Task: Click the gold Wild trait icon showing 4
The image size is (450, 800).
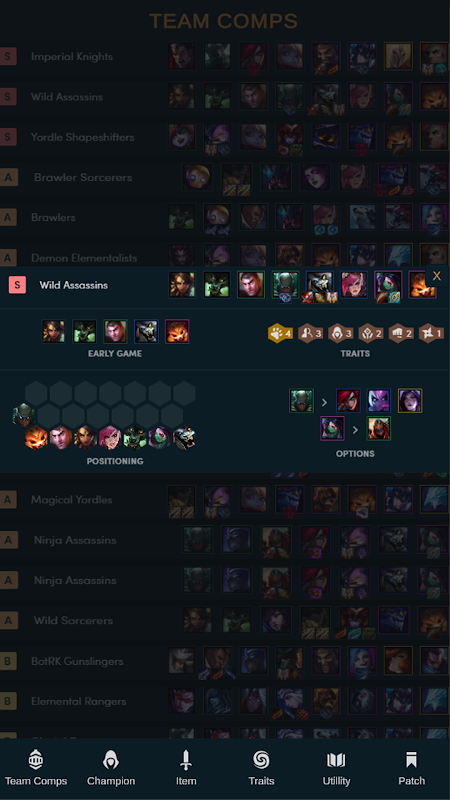Action: 281,334
